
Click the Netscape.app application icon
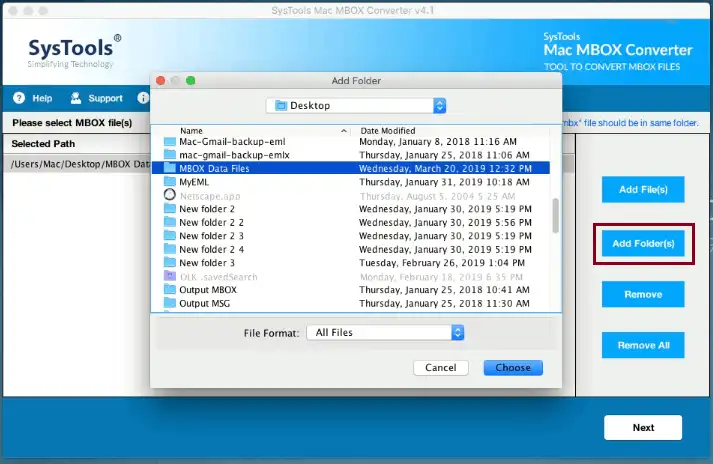170,195
